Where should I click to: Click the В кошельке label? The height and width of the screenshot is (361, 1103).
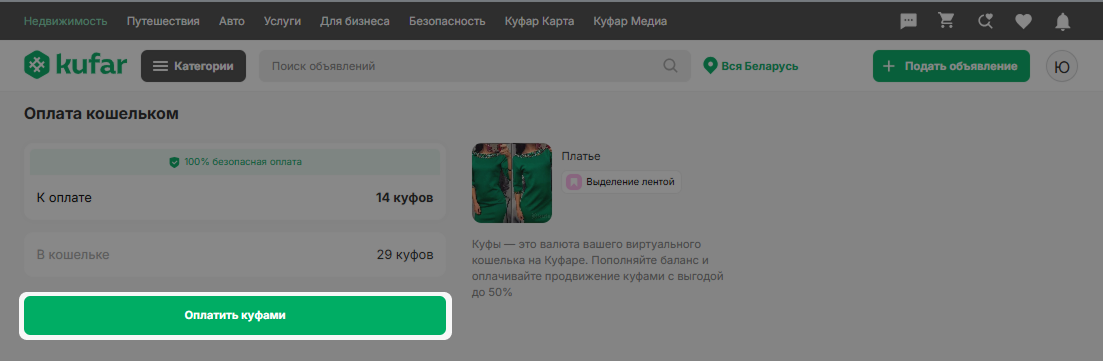click(x=73, y=255)
